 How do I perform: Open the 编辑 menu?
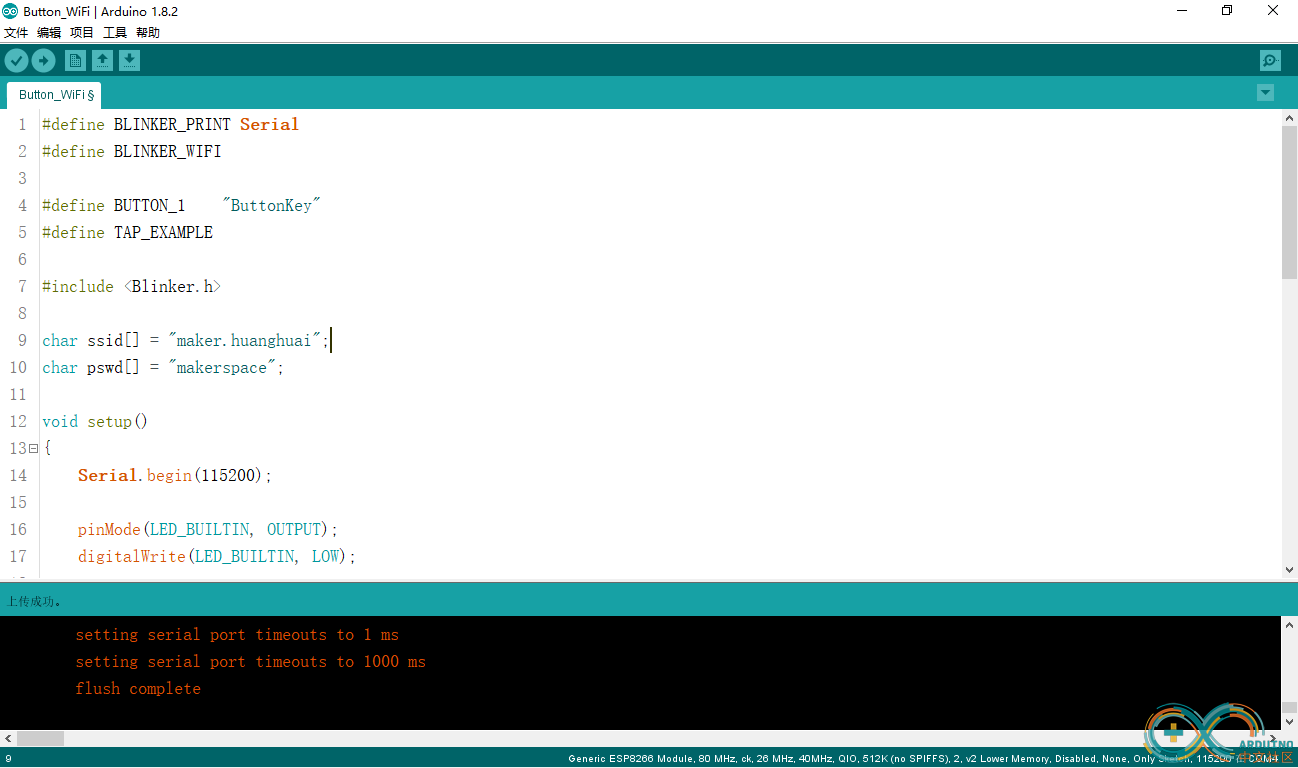49,33
